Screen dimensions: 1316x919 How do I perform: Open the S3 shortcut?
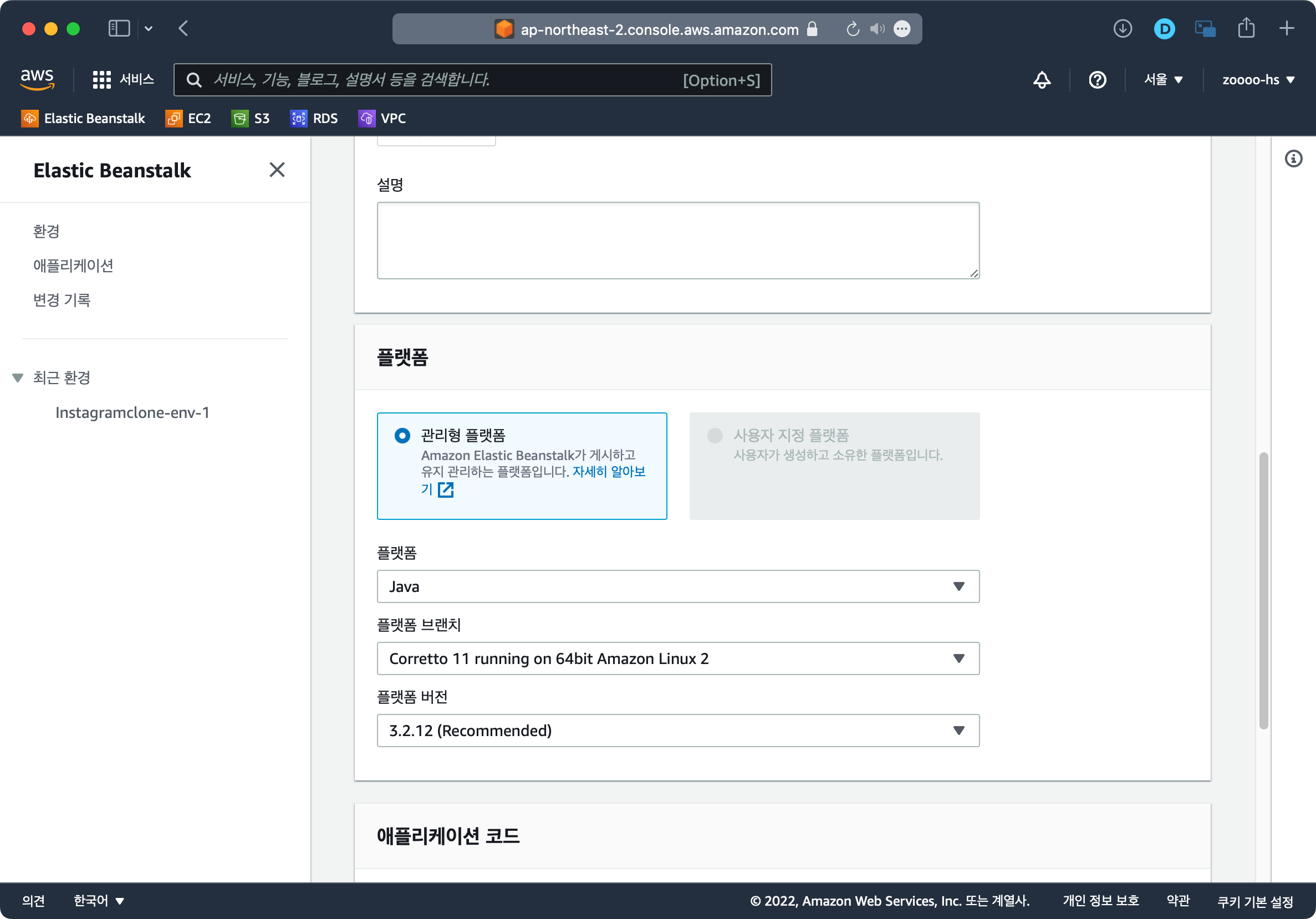pos(251,118)
